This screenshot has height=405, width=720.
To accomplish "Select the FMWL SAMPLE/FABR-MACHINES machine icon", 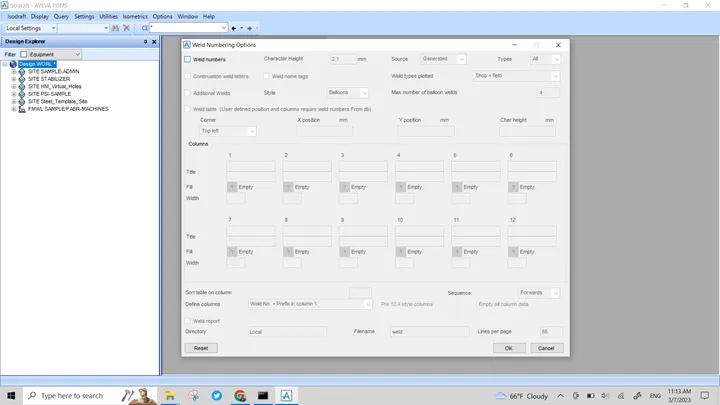I will click(22, 109).
